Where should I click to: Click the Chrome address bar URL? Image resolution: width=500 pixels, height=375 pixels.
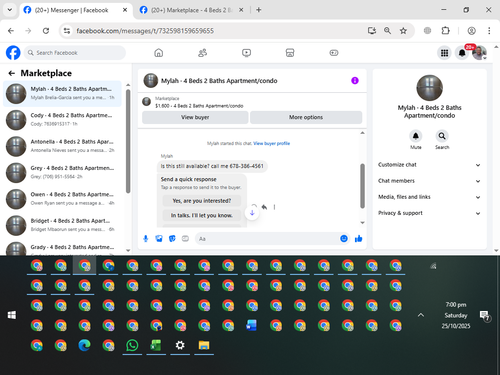coord(145,31)
